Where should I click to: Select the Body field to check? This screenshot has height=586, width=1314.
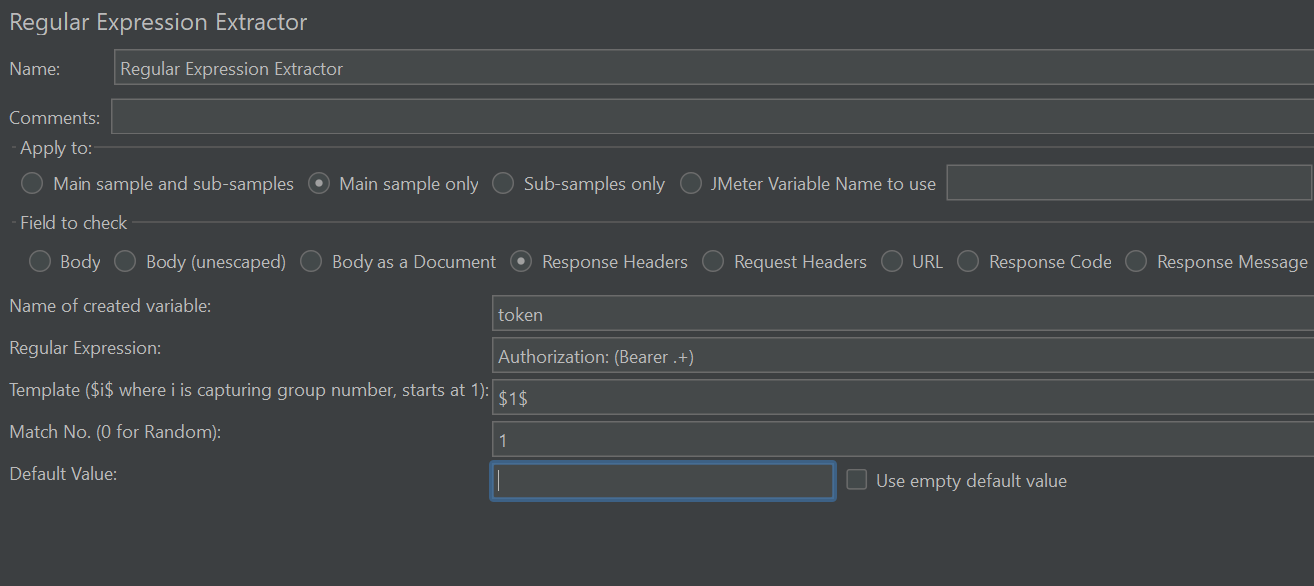click(40, 262)
